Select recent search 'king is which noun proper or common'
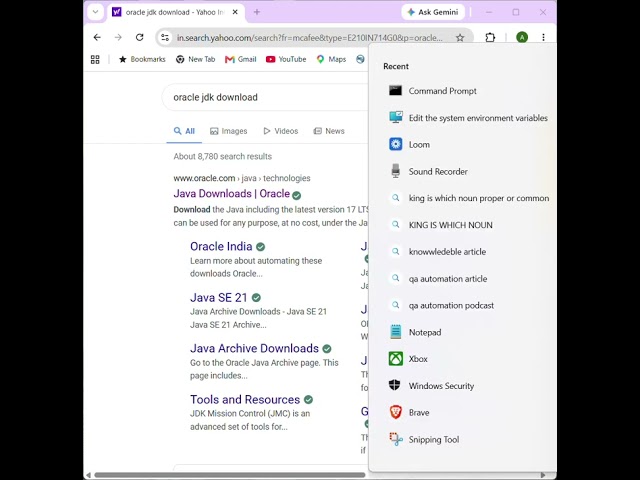The height and width of the screenshot is (480, 640). coord(469,198)
